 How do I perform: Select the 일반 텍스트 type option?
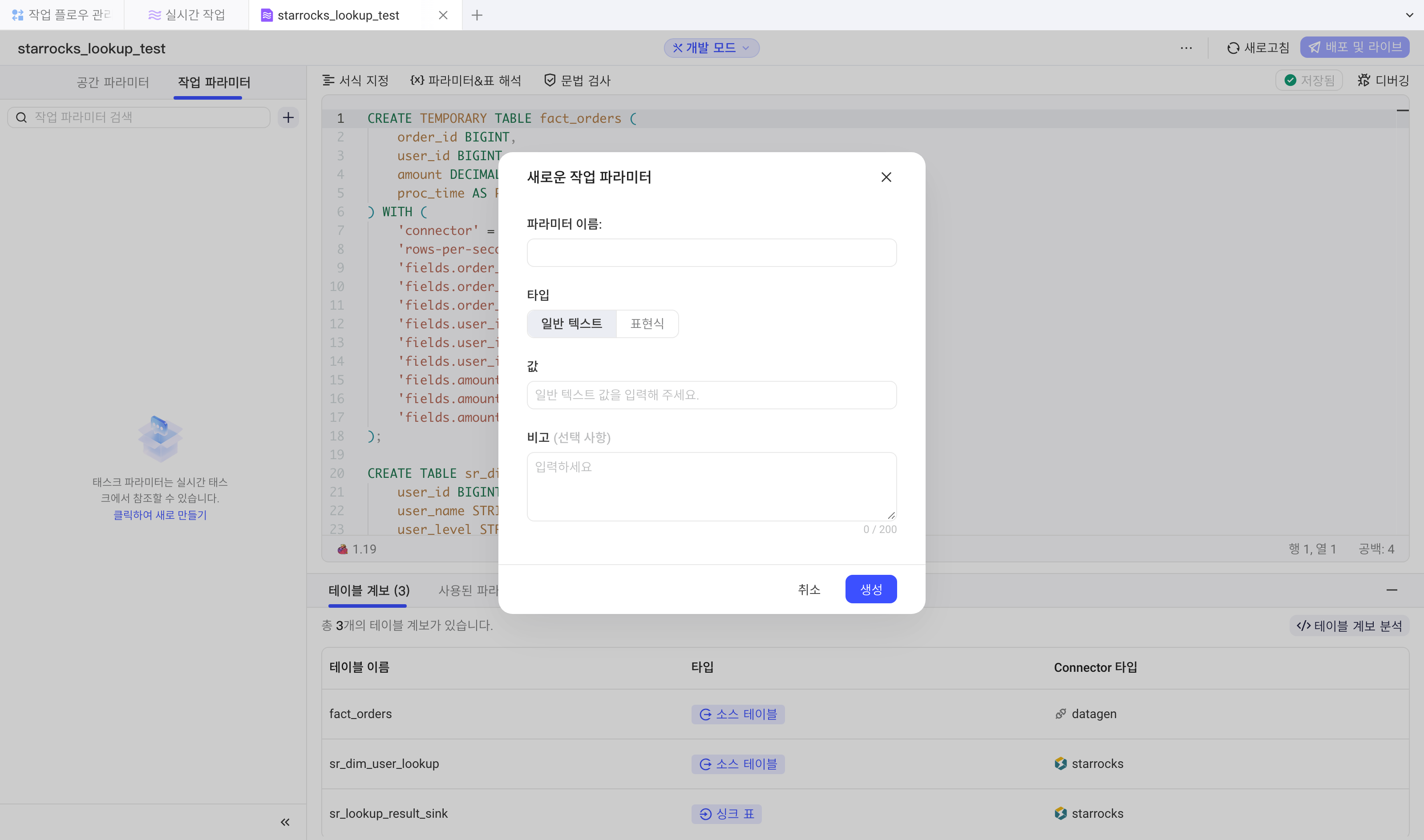572,324
